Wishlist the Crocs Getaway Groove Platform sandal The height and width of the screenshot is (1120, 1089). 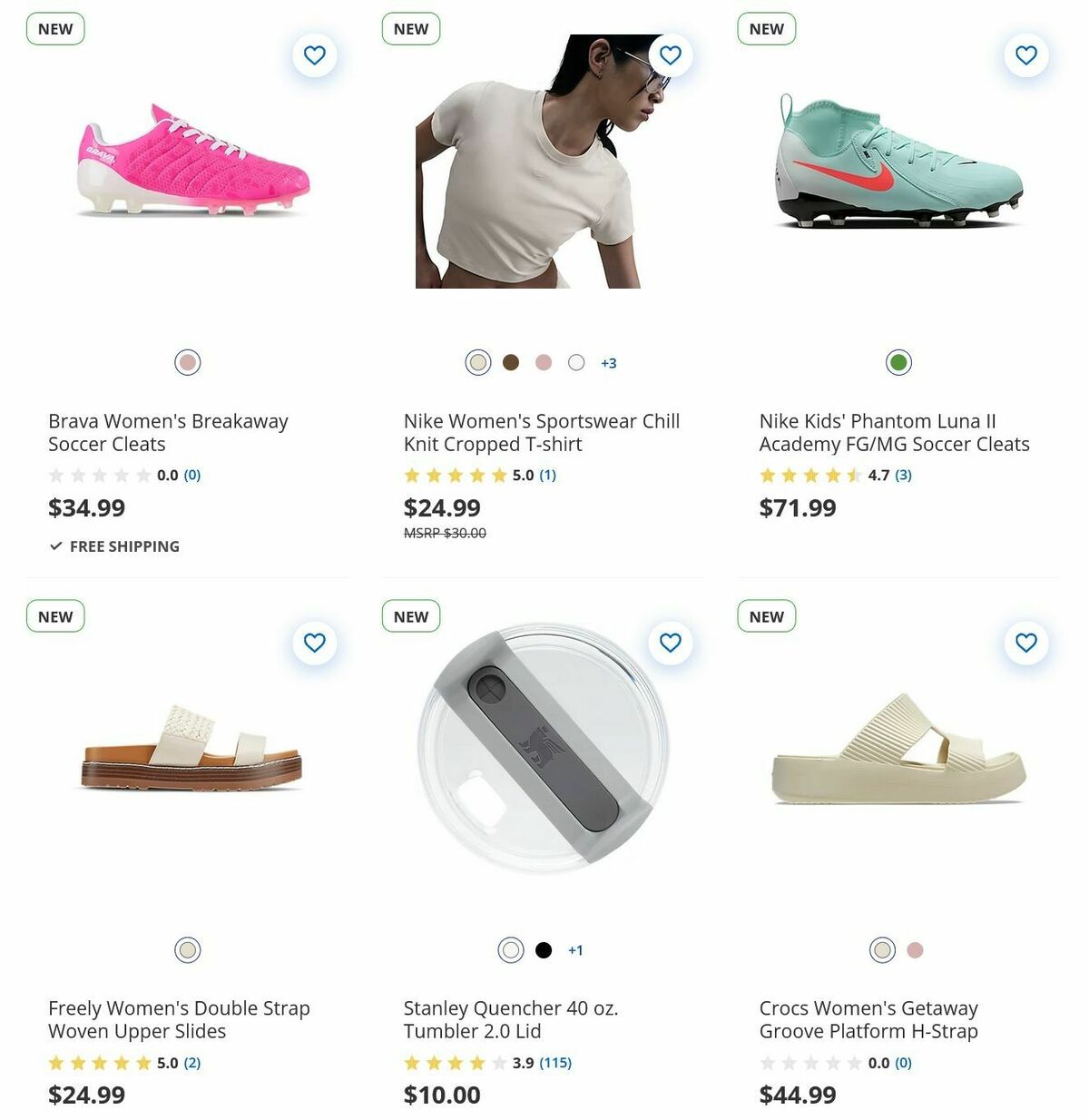(1025, 643)
